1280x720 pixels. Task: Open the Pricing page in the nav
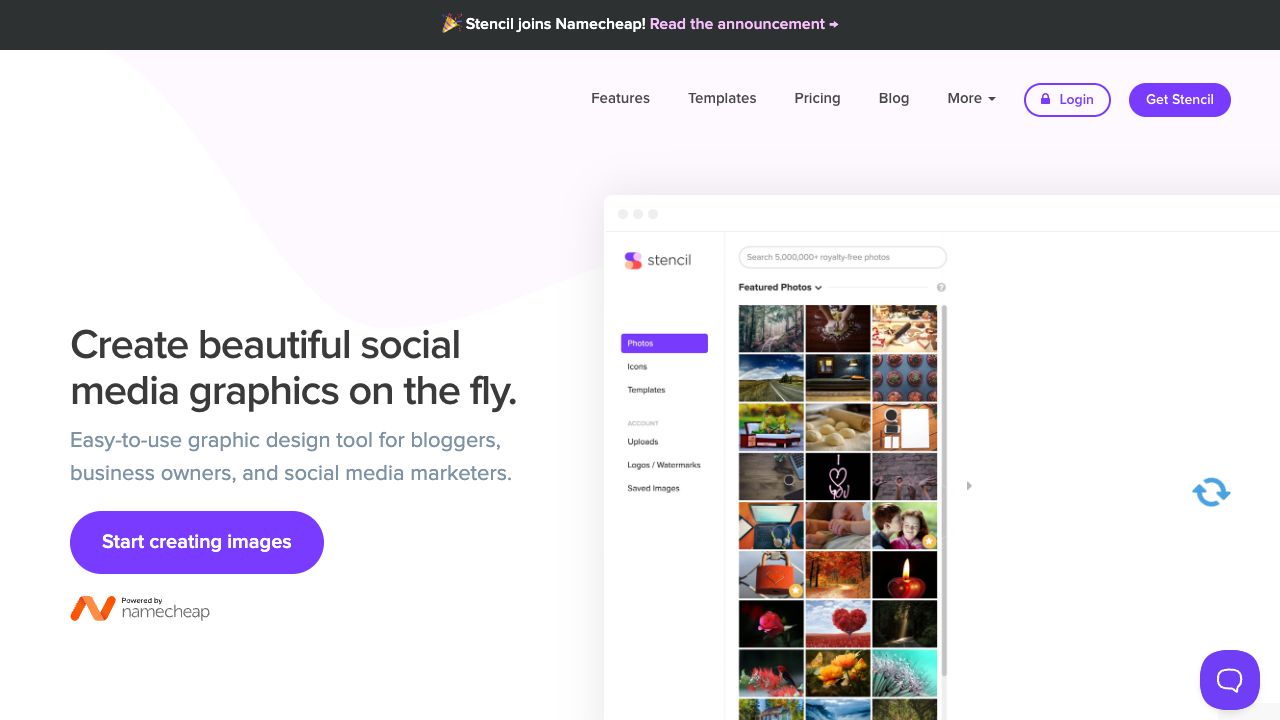[817, 98]
